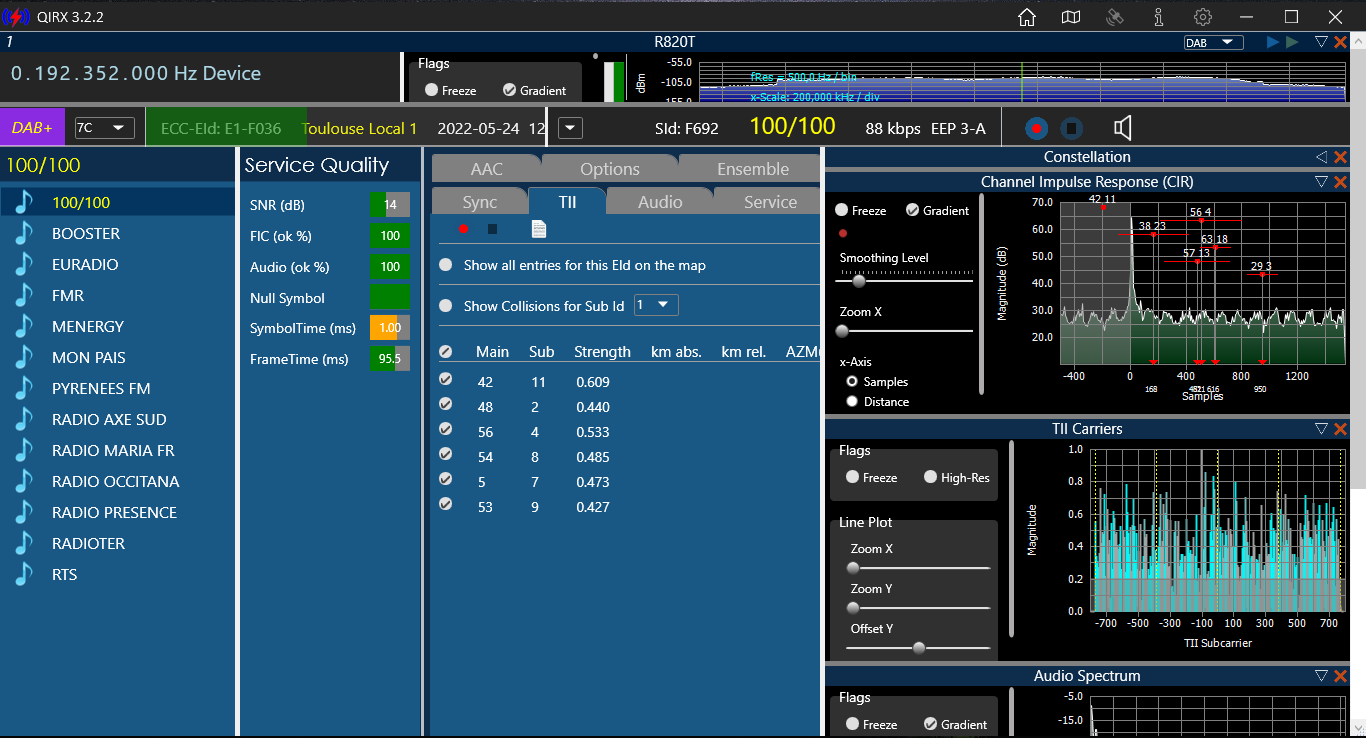
Task: Stop TII recording with the dark square
Action: pos(492,229)
